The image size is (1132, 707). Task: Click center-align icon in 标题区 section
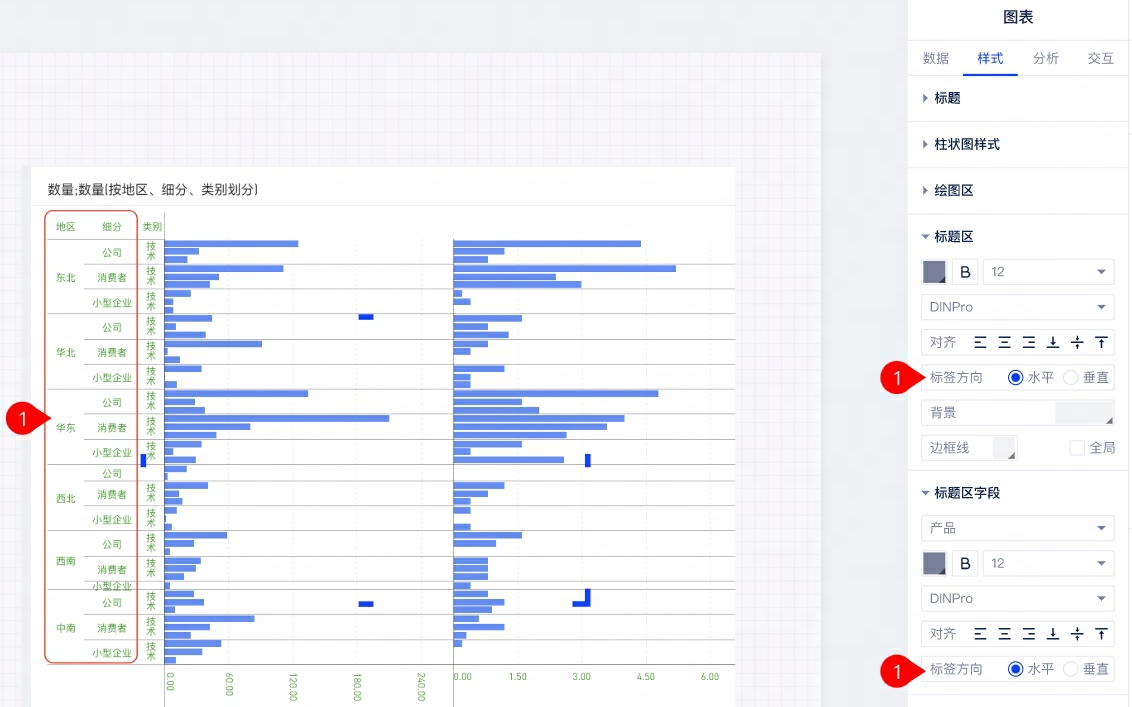1004,342
